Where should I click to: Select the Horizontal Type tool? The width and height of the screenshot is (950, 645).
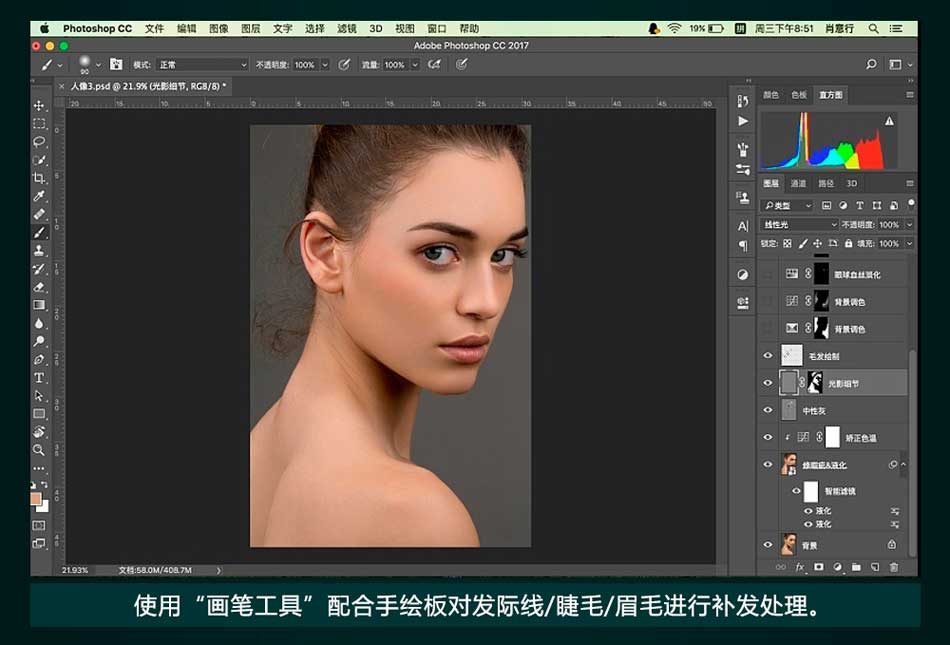pos(39,378)
